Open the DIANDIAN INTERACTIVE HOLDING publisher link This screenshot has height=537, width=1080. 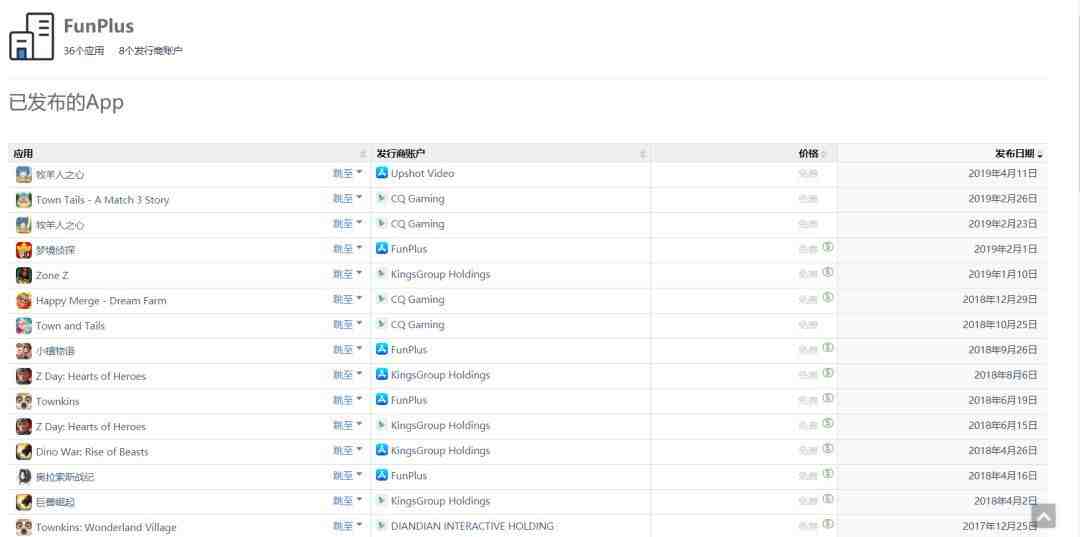472,526
